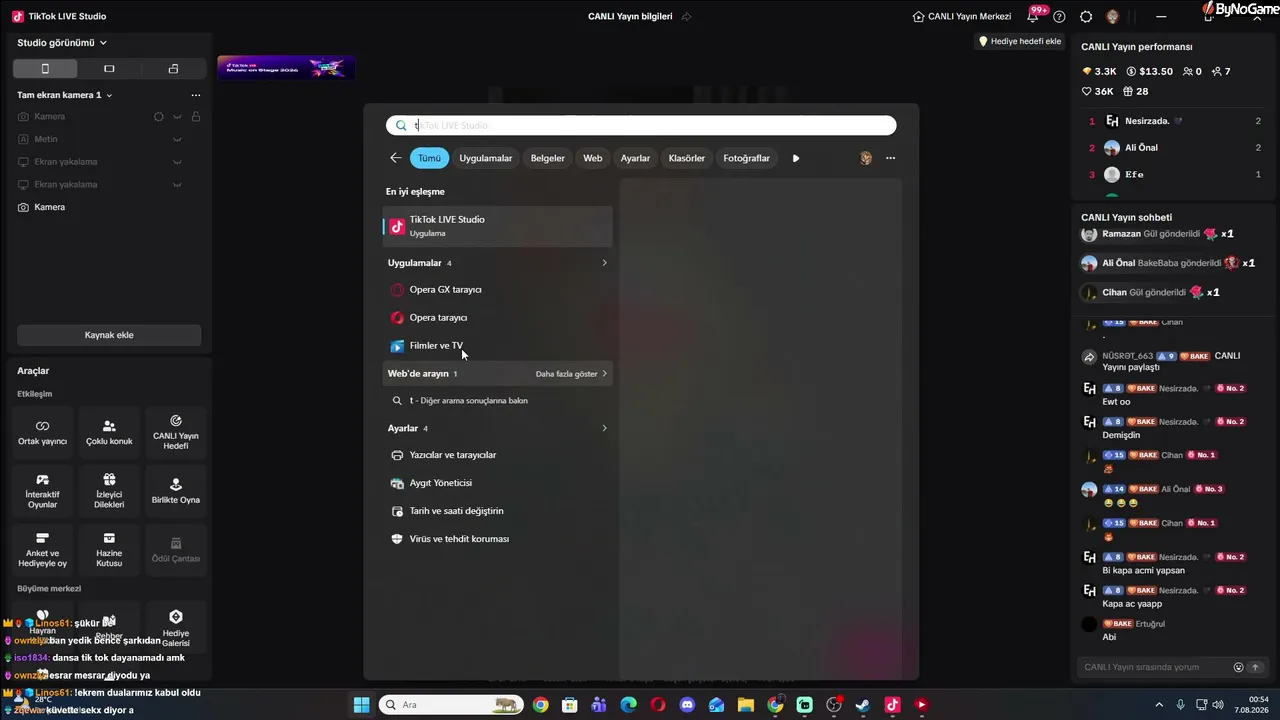Open Yazıcılar ve tarayıcılar settings result

[x=498, y=455]
